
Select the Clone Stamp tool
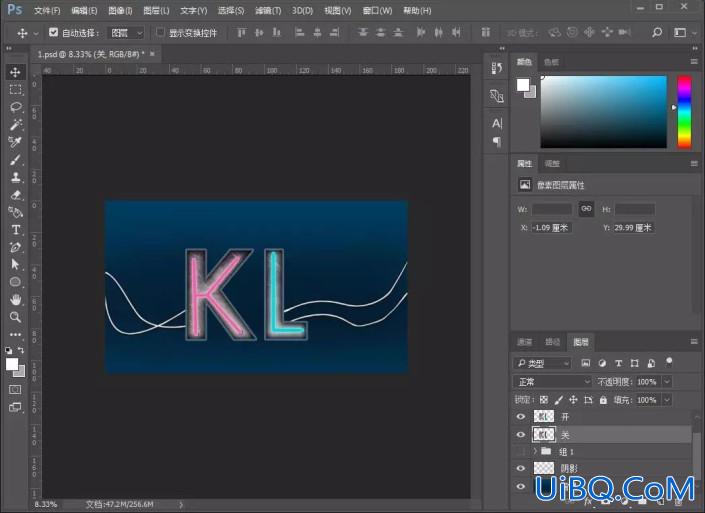15,177
